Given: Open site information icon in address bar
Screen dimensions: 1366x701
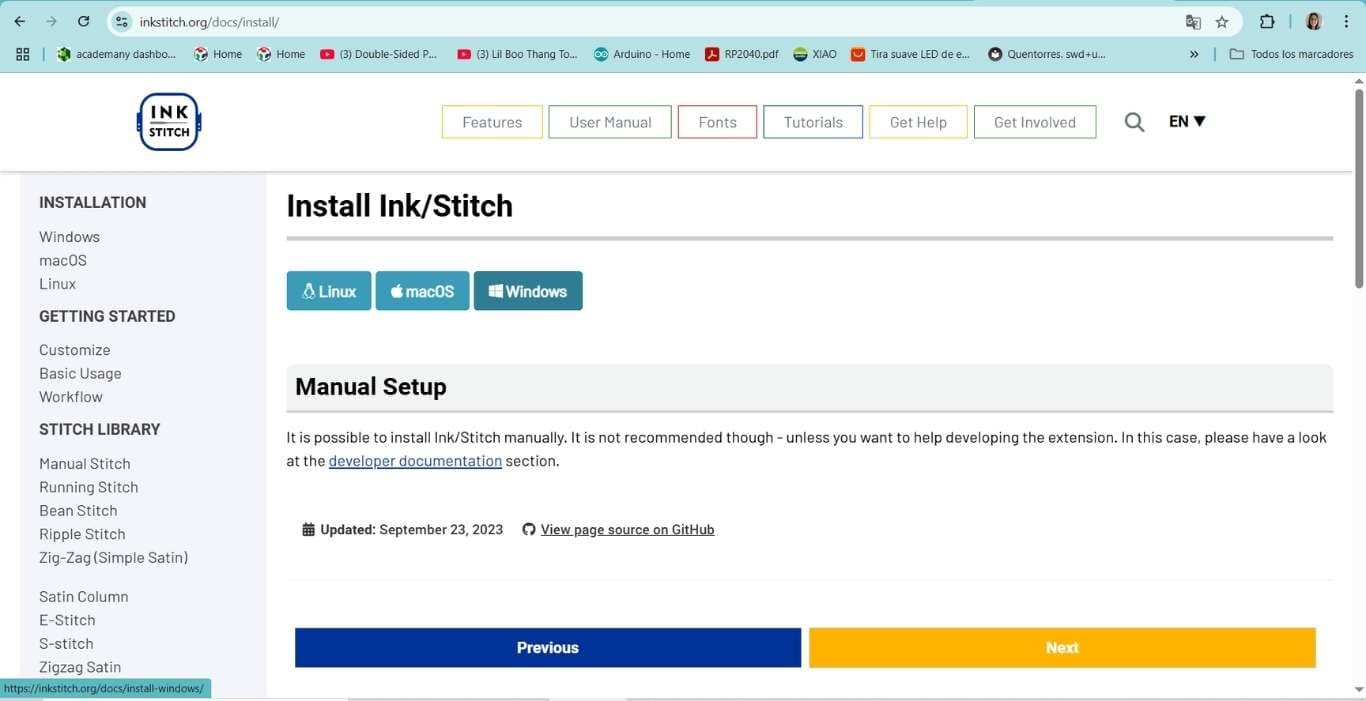Looking at the screenshot, I should (121, 21).
